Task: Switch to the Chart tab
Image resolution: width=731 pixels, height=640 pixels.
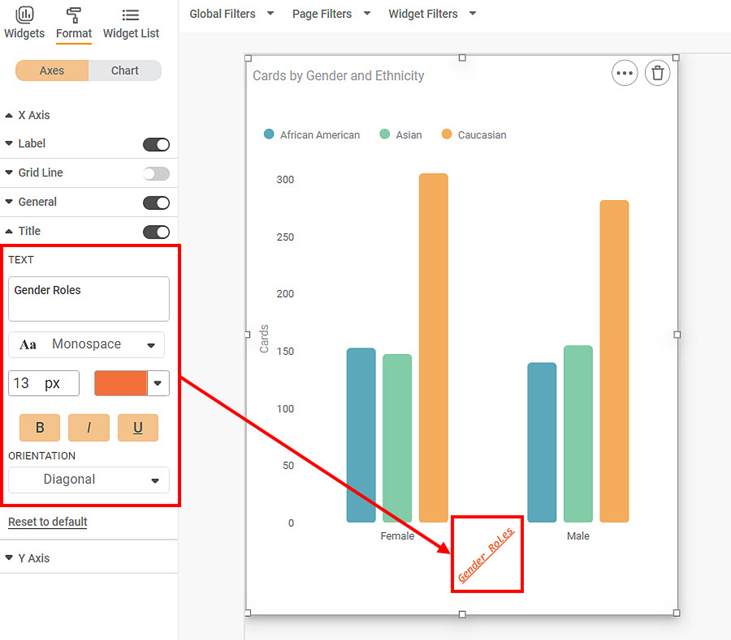Action: tap(125, 71)
